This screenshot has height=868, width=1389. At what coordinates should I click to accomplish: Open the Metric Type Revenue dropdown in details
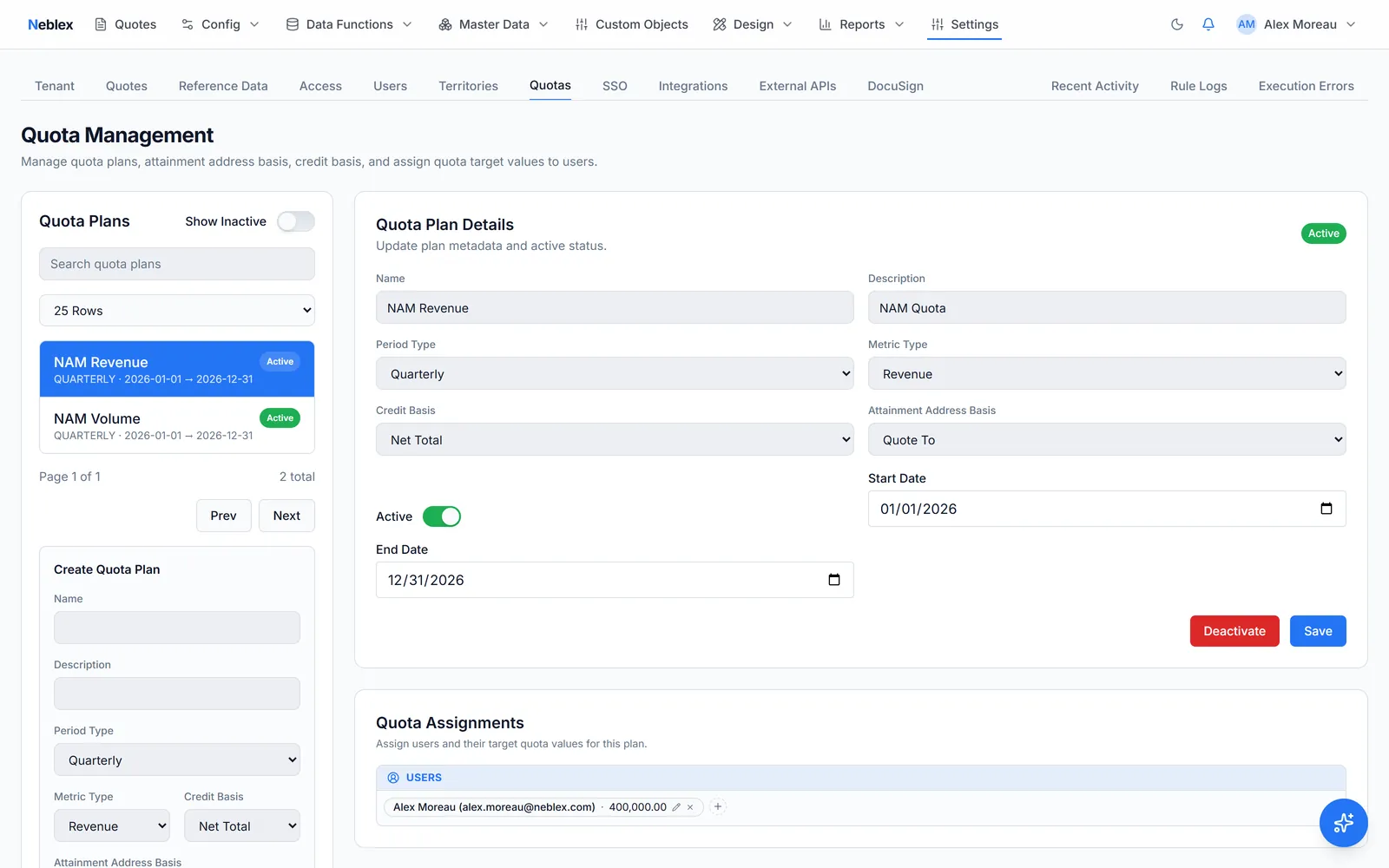coord(1107,374)
